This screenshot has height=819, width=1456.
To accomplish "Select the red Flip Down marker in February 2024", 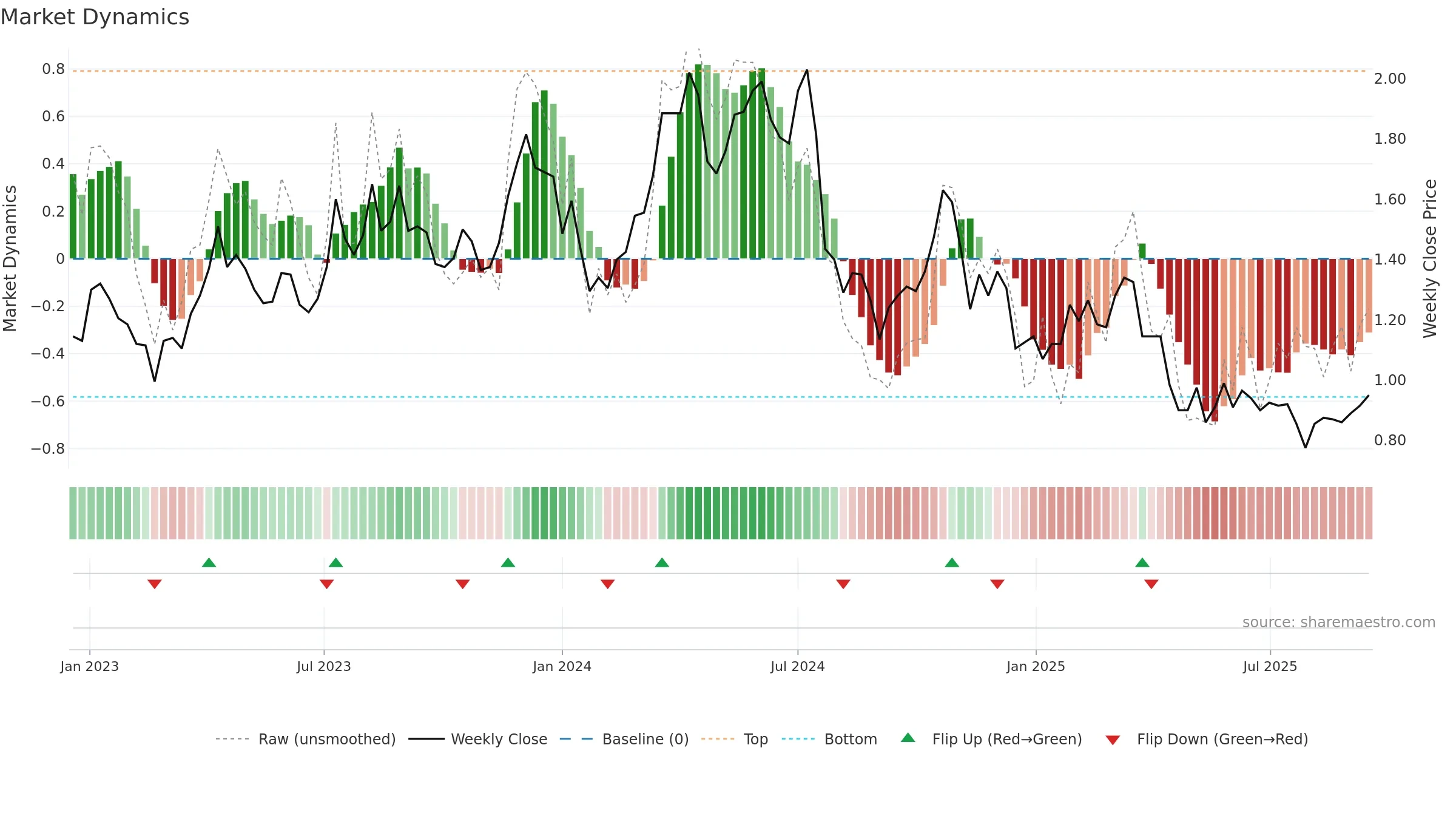I will click(608, 584).
